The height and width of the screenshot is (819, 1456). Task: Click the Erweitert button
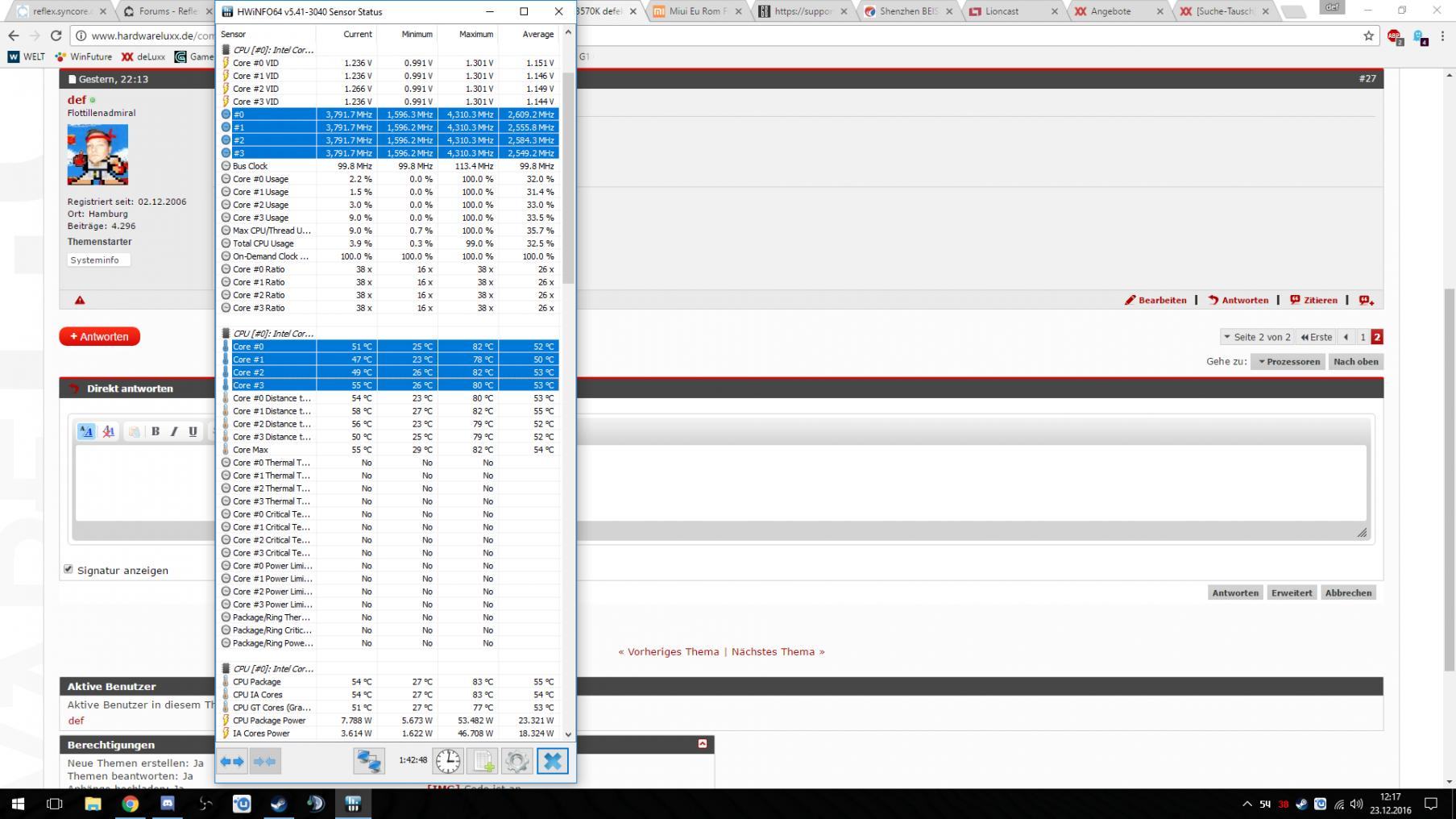pyautogui.click(x=1292, y=592)
